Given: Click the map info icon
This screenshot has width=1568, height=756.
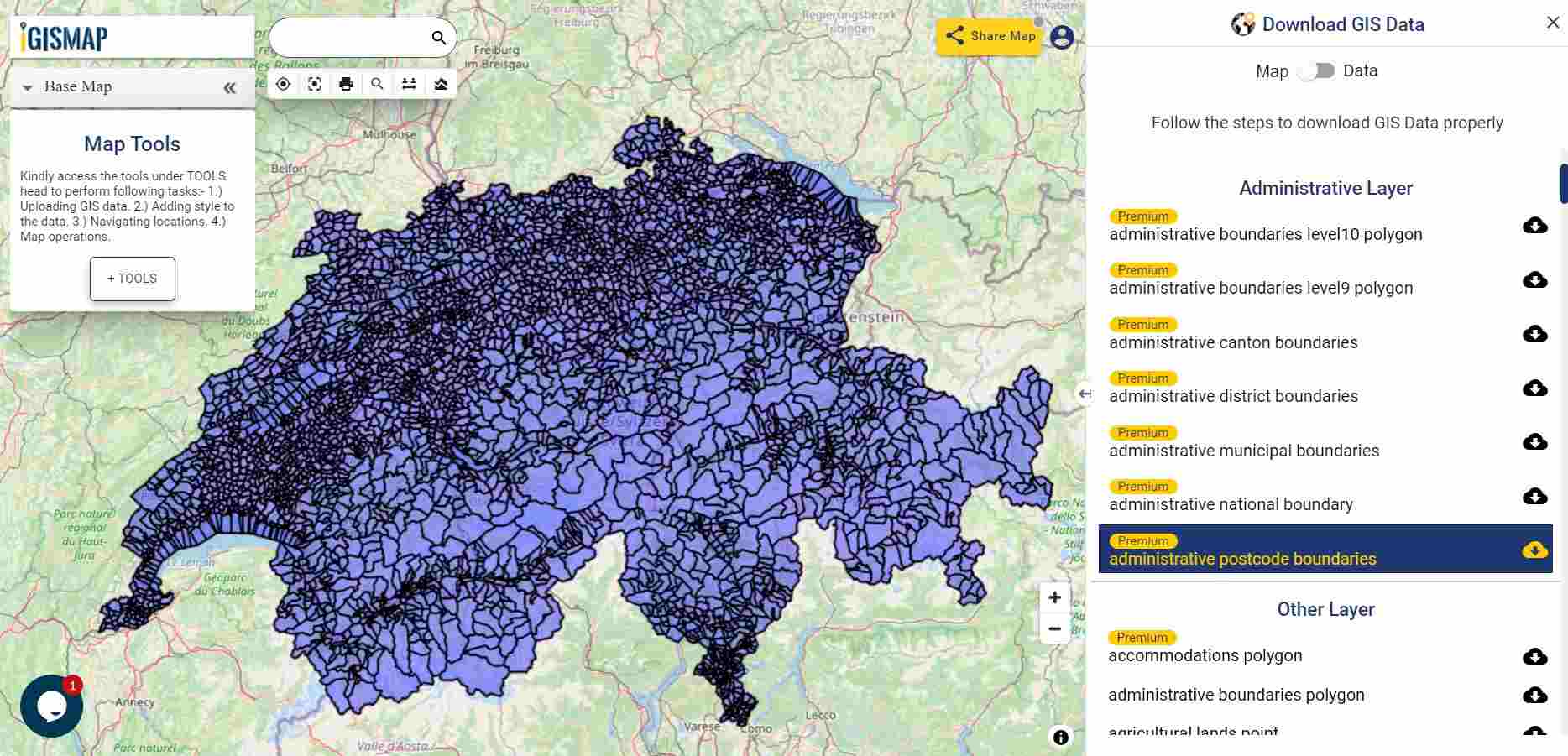Looking at the screenshot, I should pos(1061,737).
